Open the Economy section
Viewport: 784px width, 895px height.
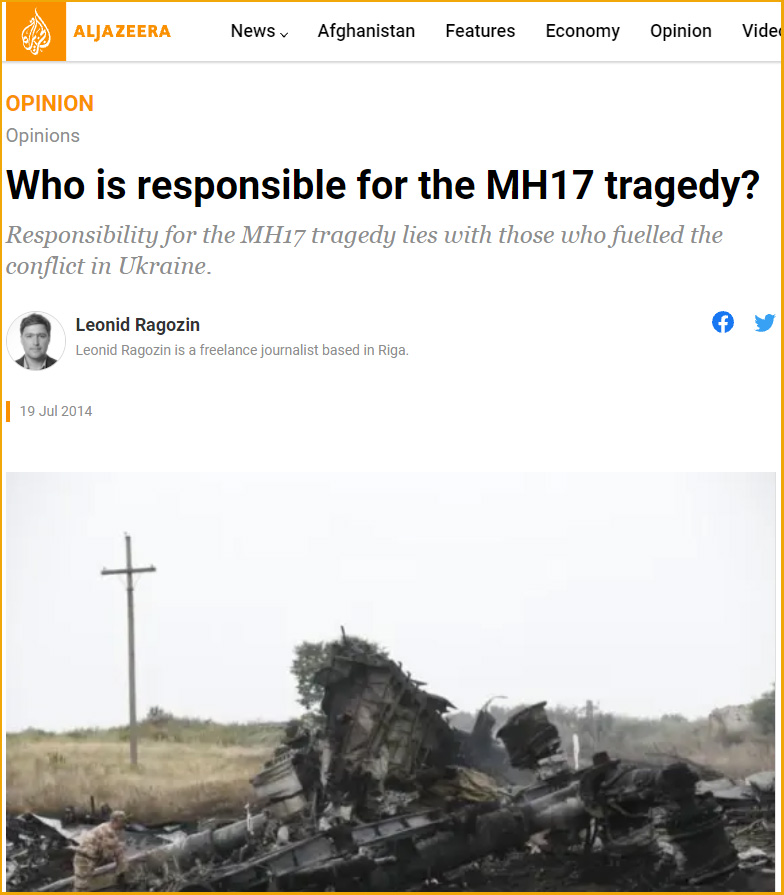pyautogui.click(x=583, y=31)
